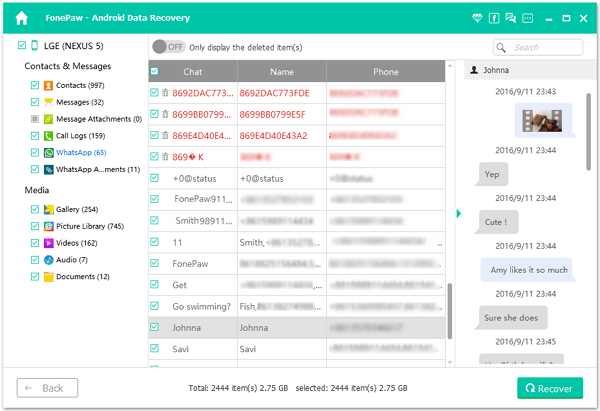Click the search magnifier icon
This screenshot has width=600, height=411.
[x=501, y=47]
